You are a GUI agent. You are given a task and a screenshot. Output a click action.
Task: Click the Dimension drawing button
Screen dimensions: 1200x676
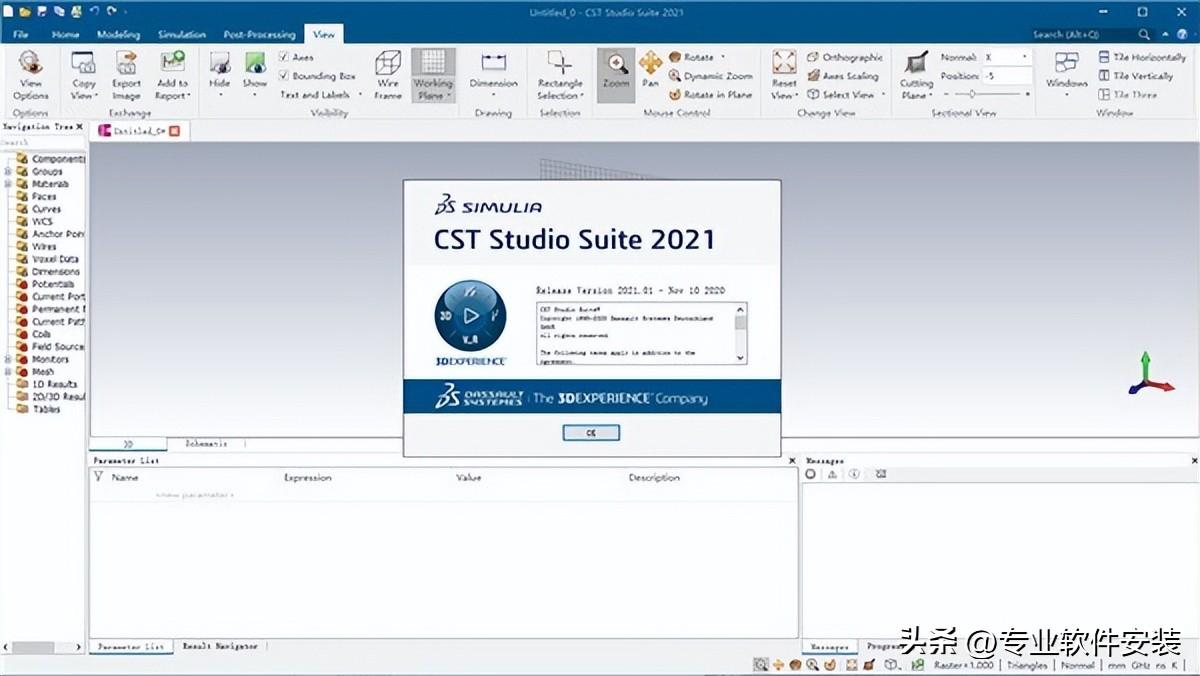[494, 75]
